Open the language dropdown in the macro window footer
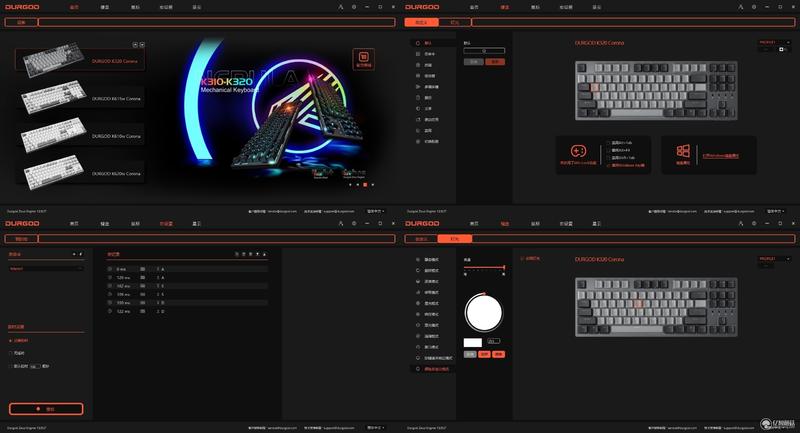This screenshot has width=800, height=433. point(376,427)
